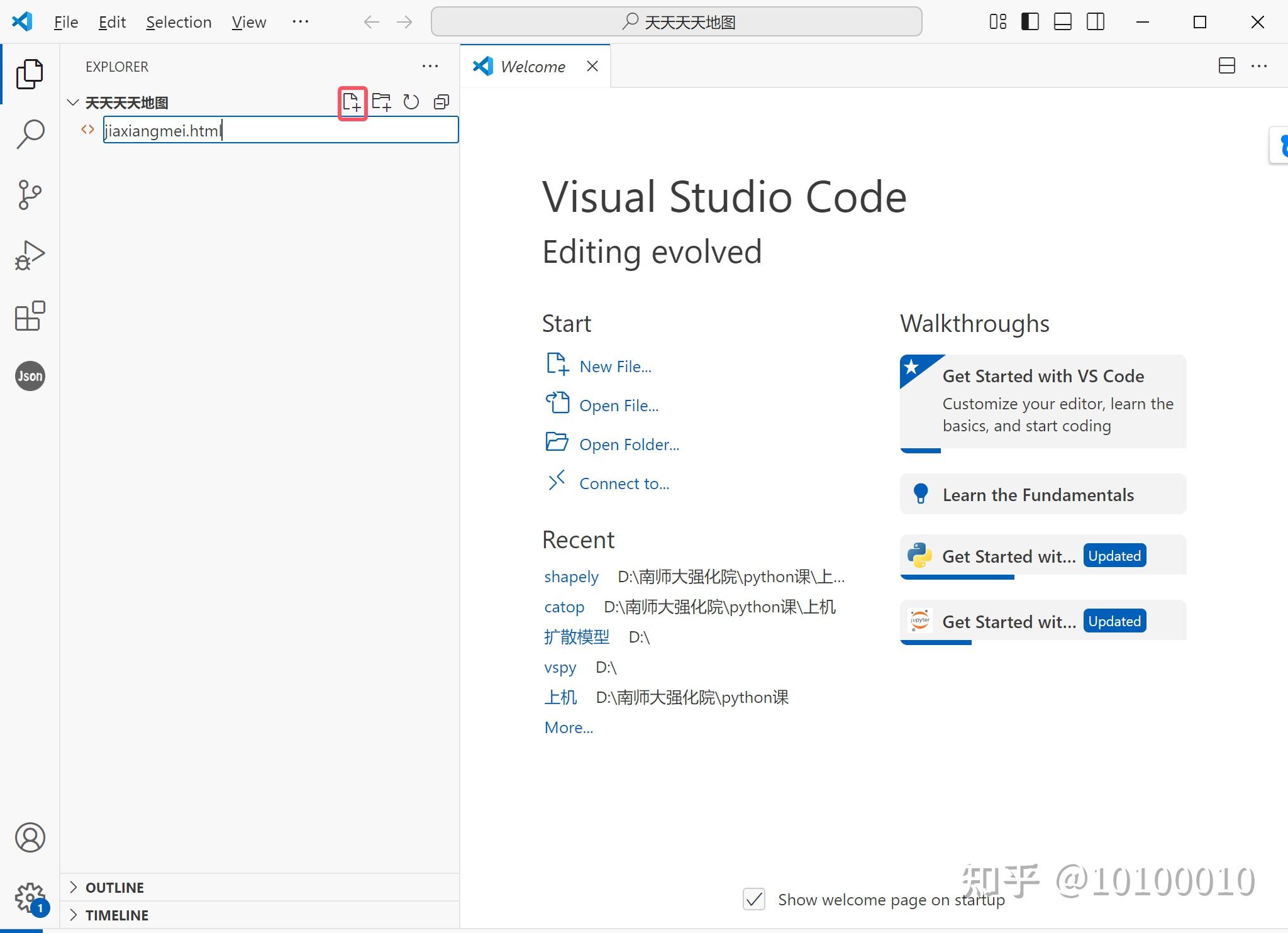Expand the TIMELINE section
The height and width of the screenshot is (933, 1288).
click(x=116, y=915)
